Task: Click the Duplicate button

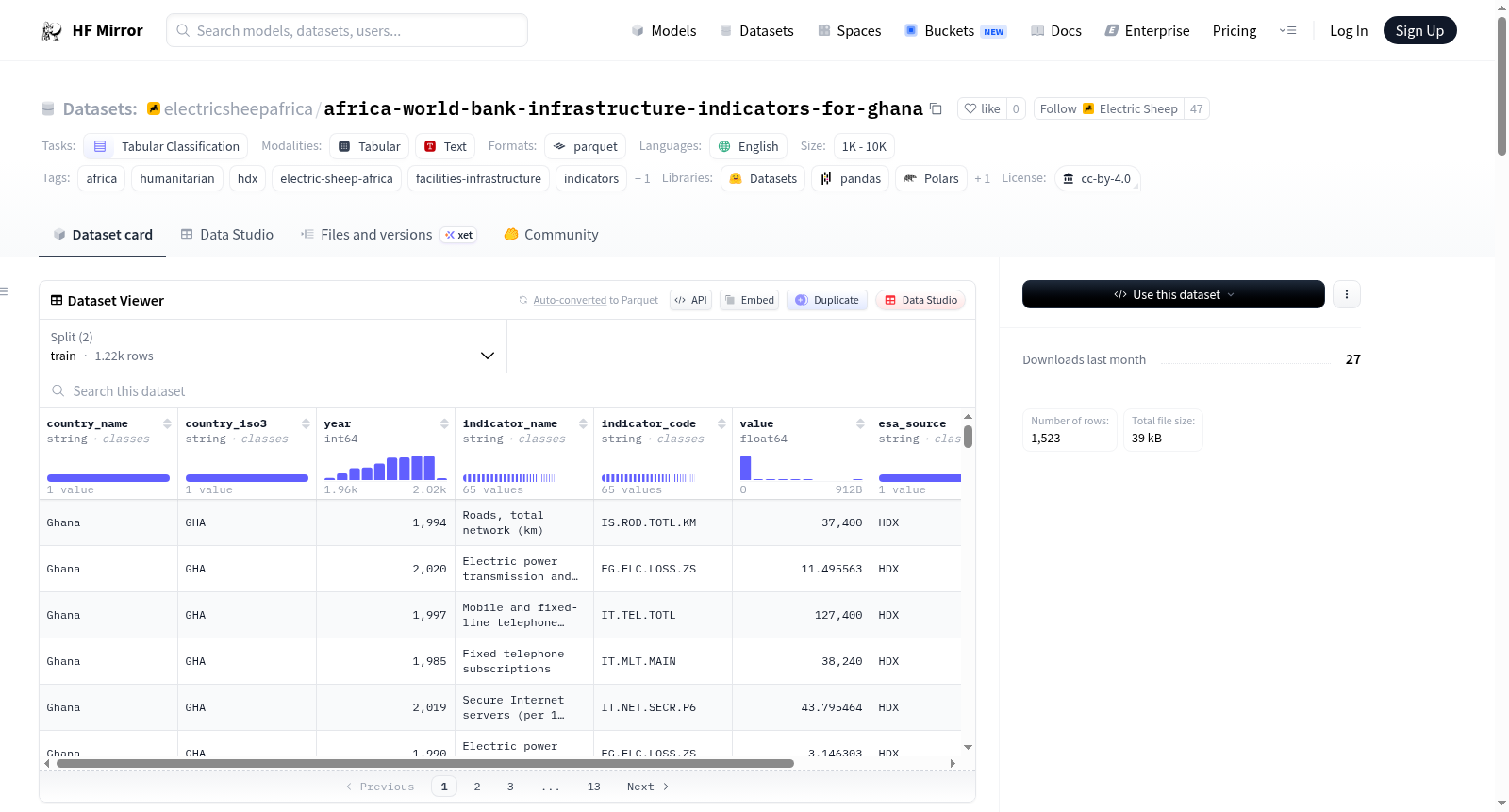Action: pos(826,300)
